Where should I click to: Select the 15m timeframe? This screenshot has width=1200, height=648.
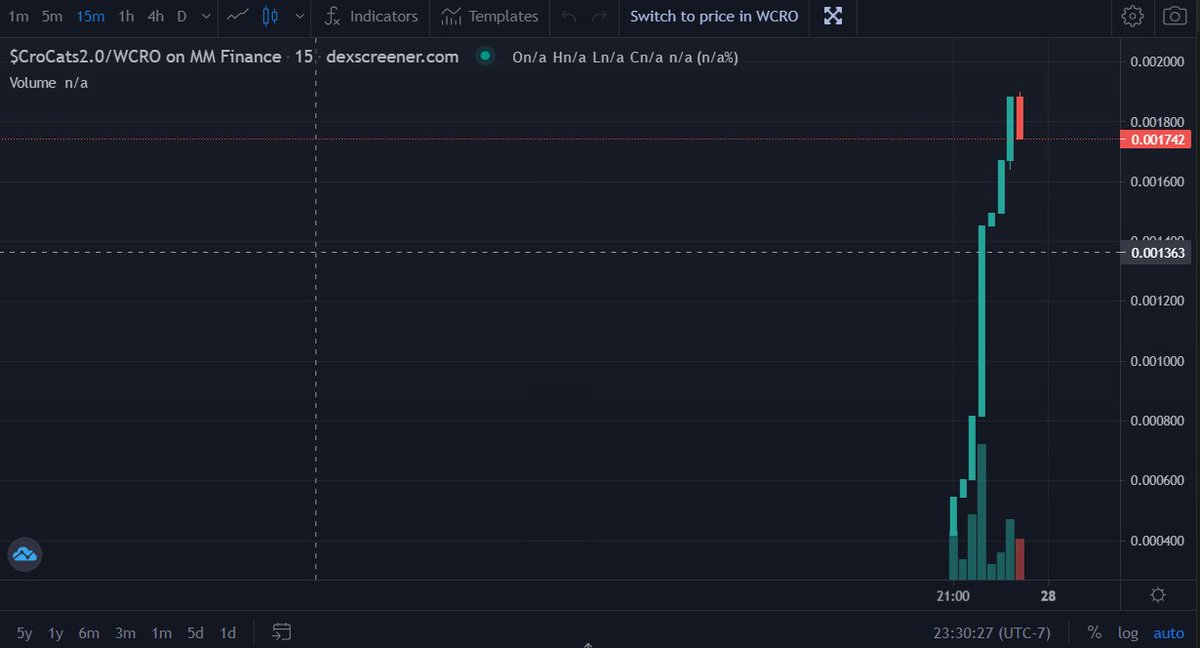(x=90, y=16)
